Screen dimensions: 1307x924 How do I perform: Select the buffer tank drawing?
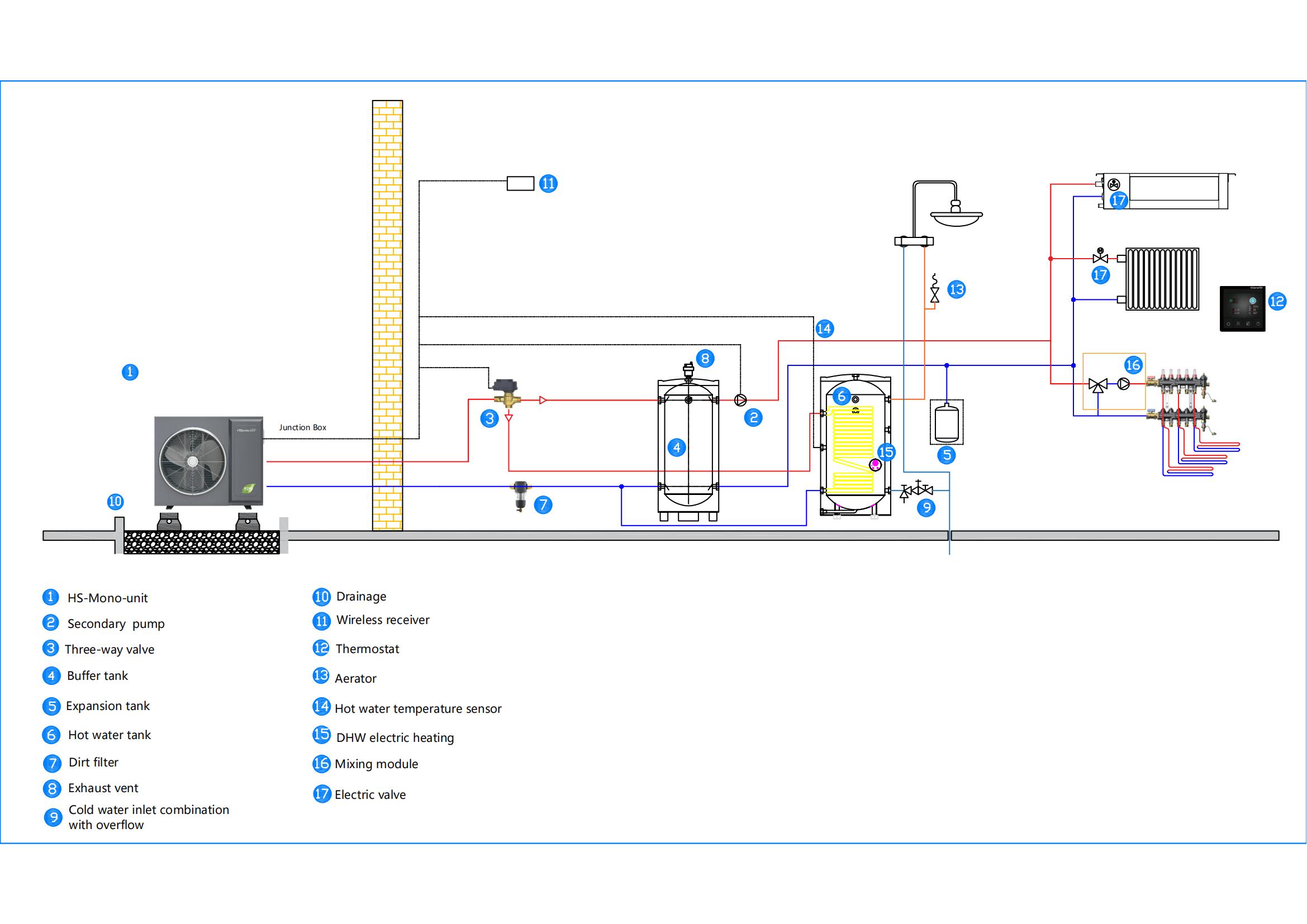click(688, 450)
